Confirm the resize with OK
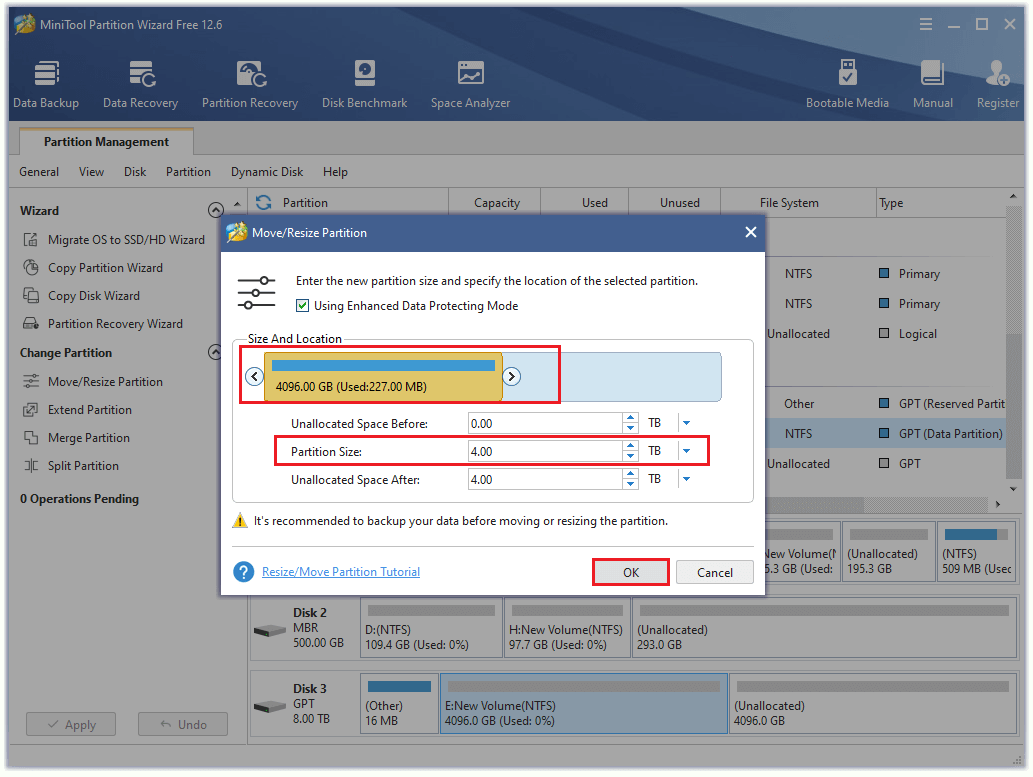 coord(630,572)
